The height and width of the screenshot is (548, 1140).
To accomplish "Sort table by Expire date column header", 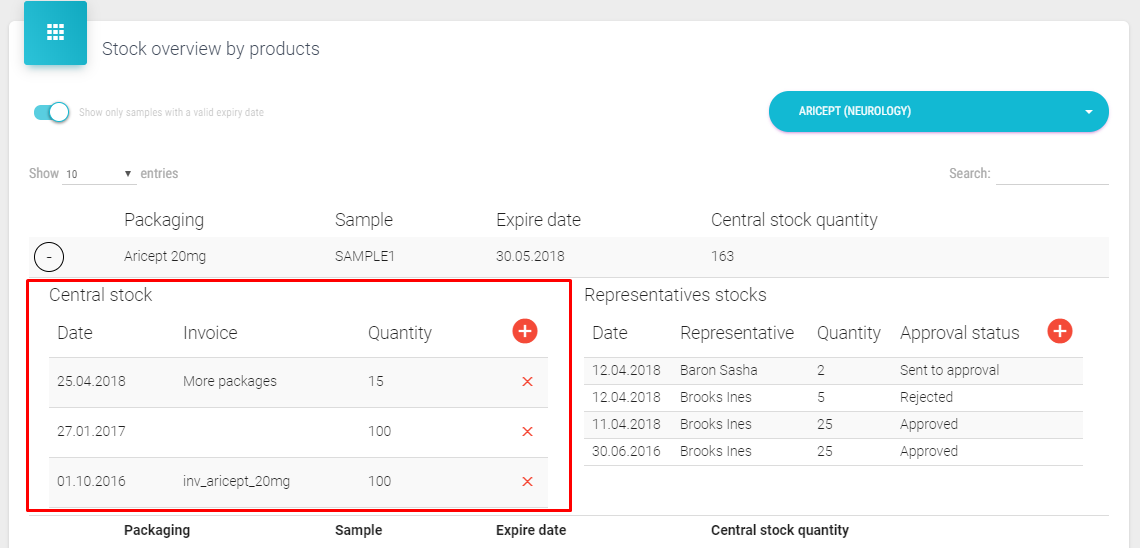I will [538, 220].
